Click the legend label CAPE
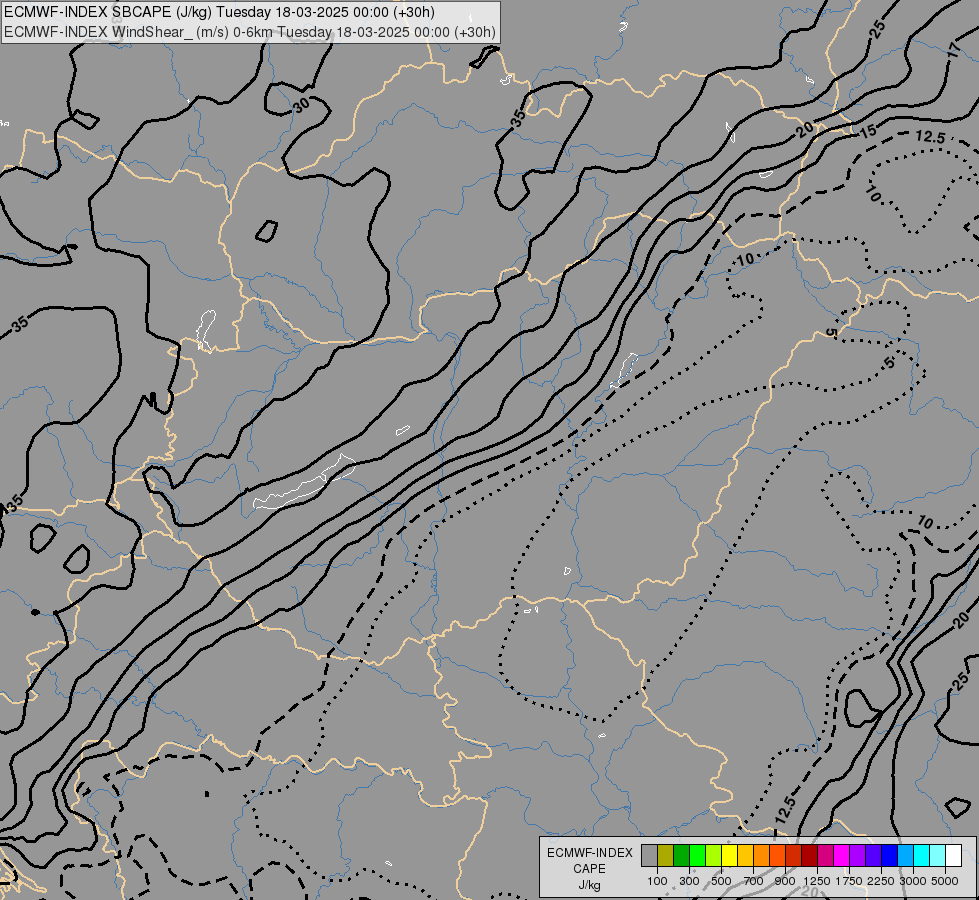The image size is (979, 900). (589, 869)
